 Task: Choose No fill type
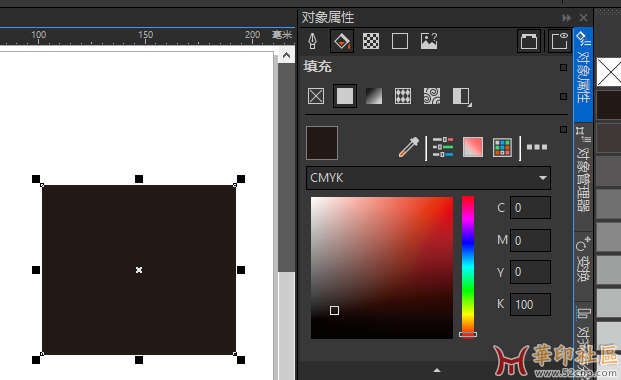tap(316, 96)
